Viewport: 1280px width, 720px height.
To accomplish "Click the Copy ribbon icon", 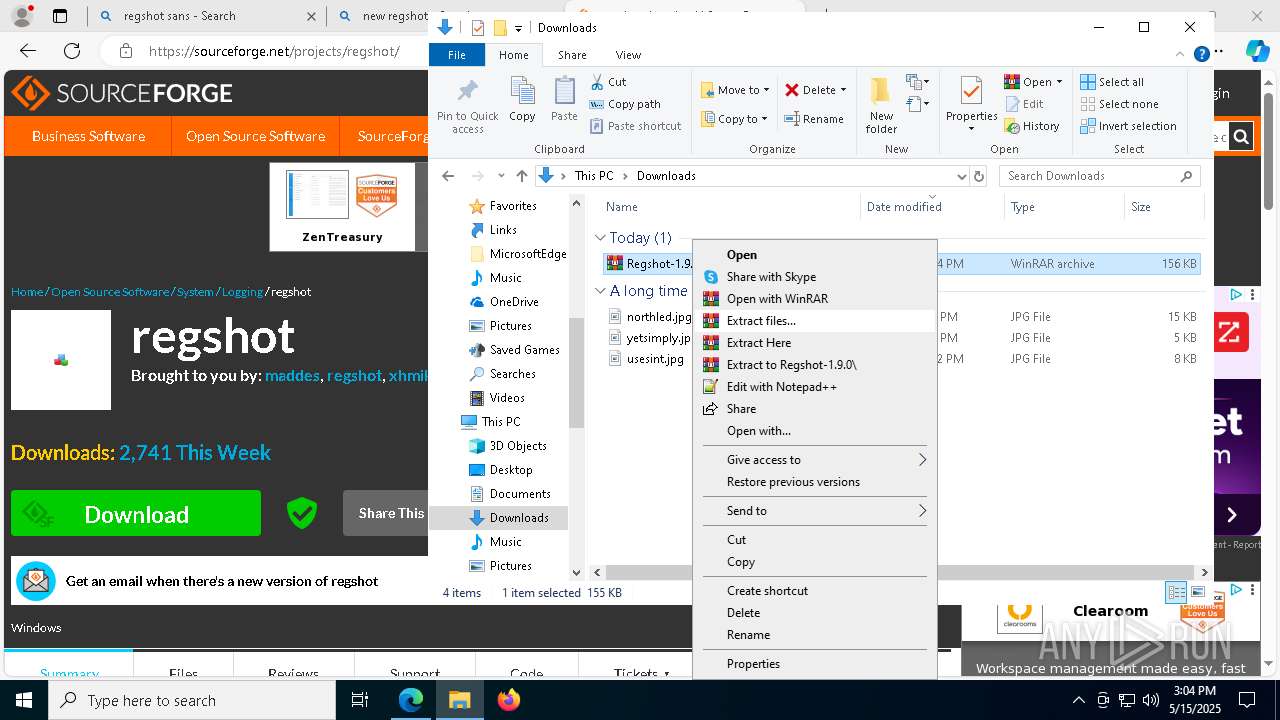I will pyautogui.click(x=522, y=100).
